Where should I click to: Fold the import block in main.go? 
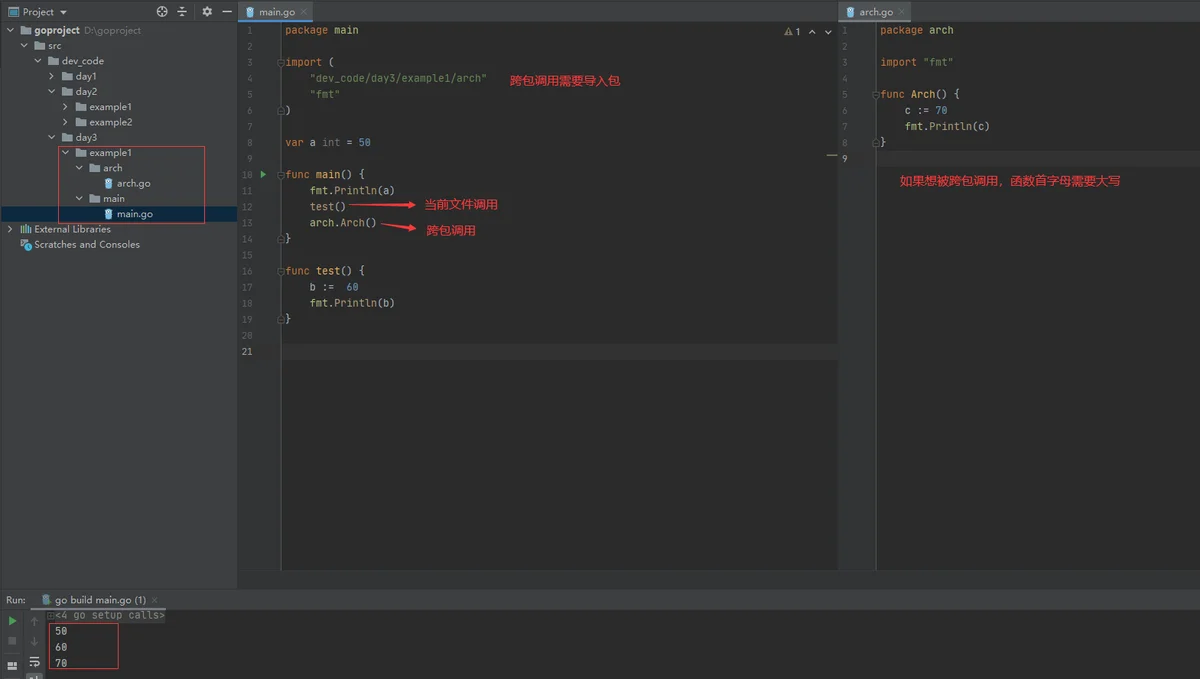pyautogui.click(x=281, y=62)
